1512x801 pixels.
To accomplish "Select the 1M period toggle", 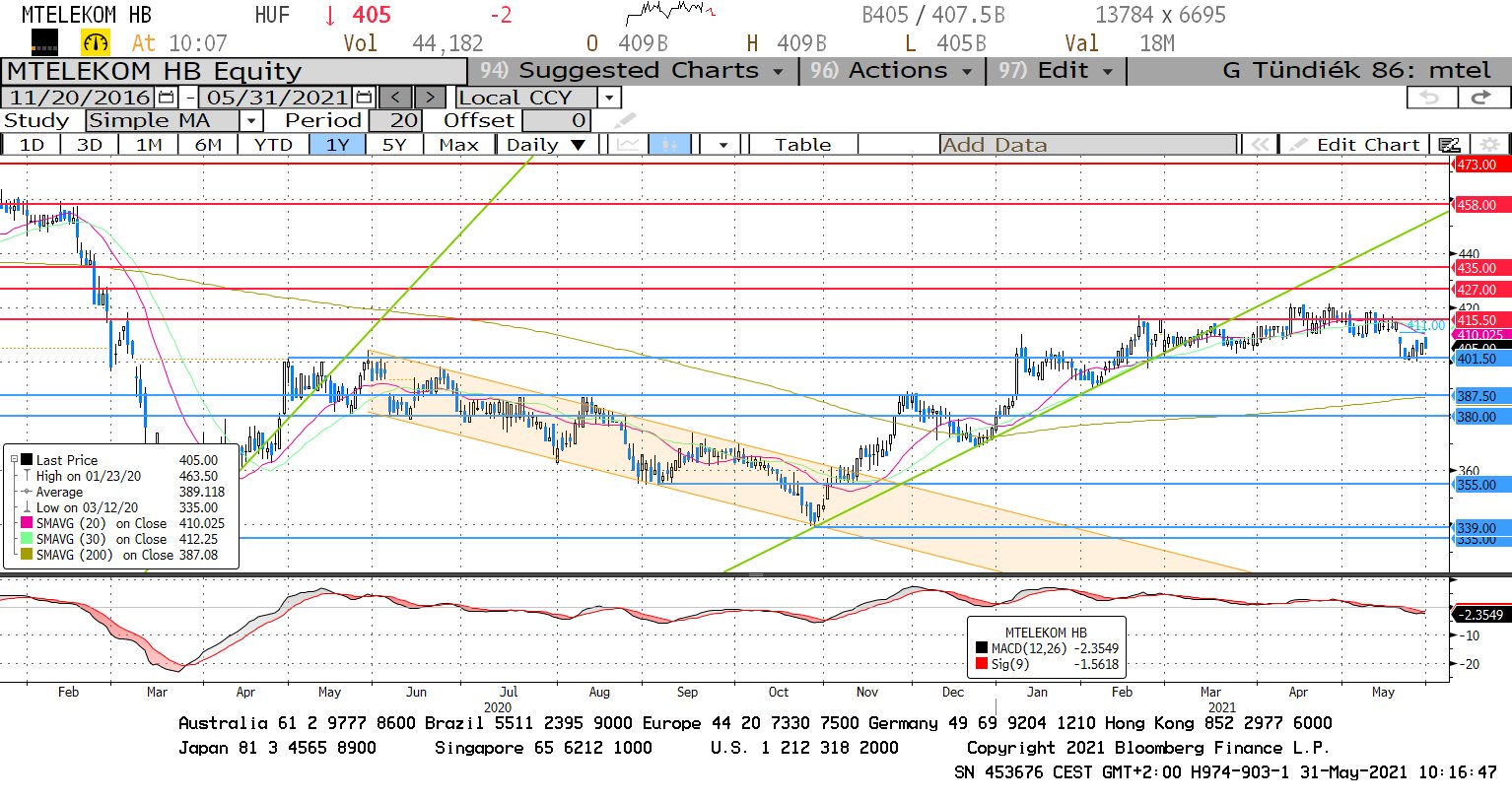I will 149,145.
